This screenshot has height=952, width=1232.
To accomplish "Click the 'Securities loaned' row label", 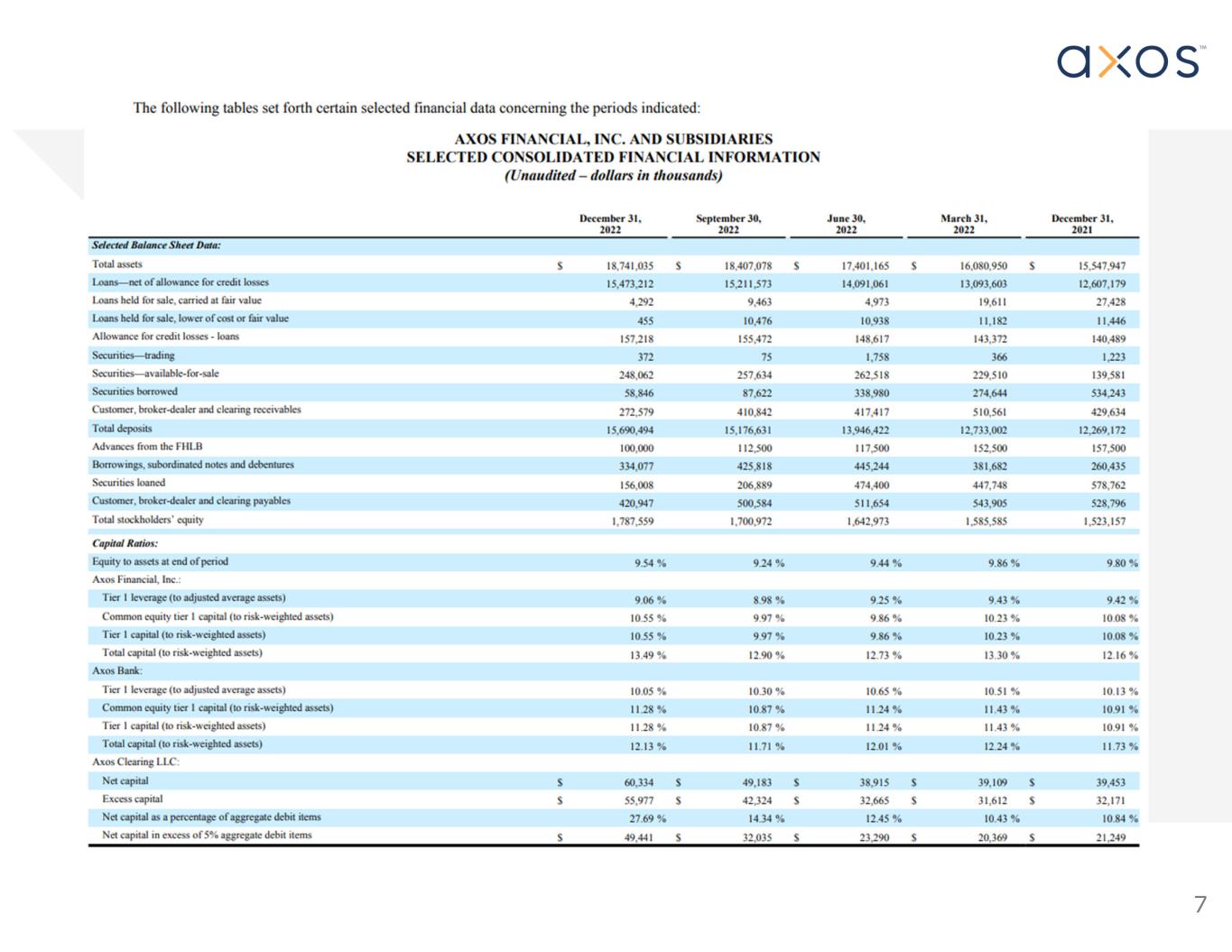I will 129,483.
